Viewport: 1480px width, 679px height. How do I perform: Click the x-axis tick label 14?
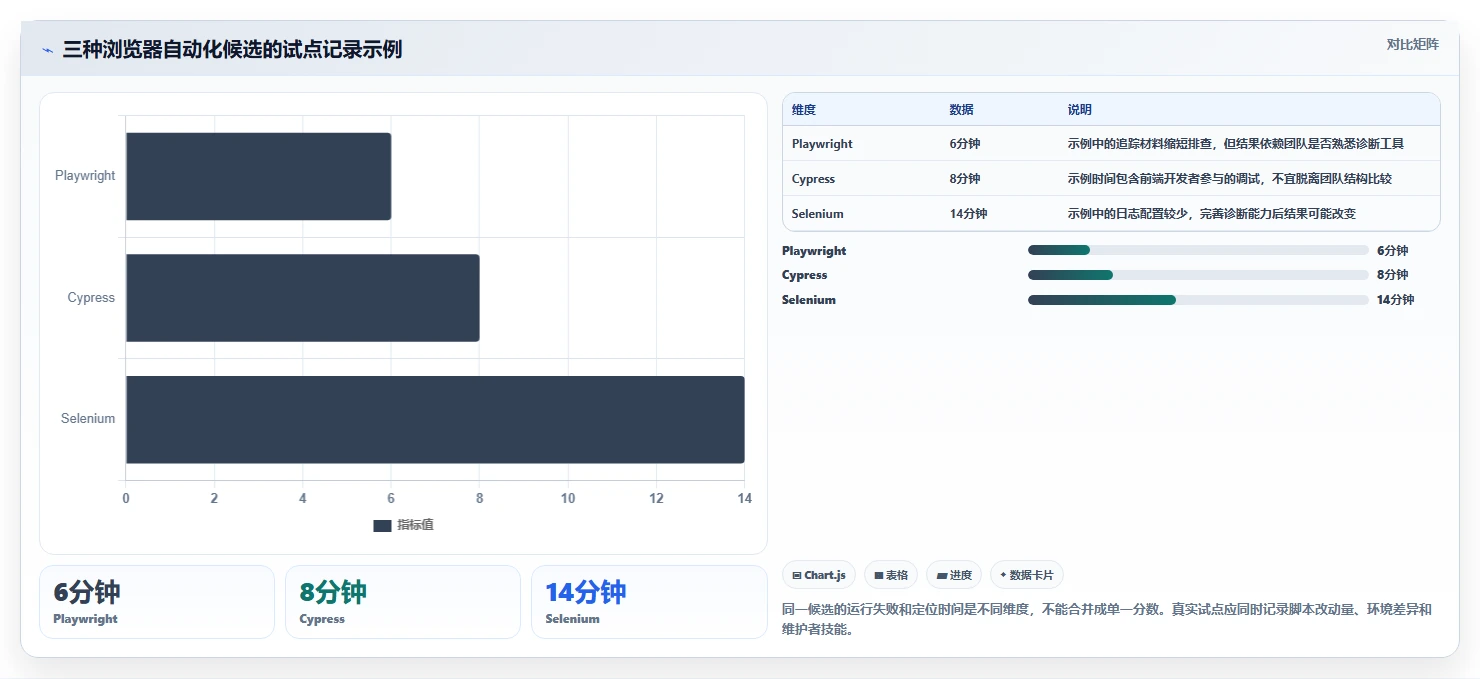coord(744,498)
